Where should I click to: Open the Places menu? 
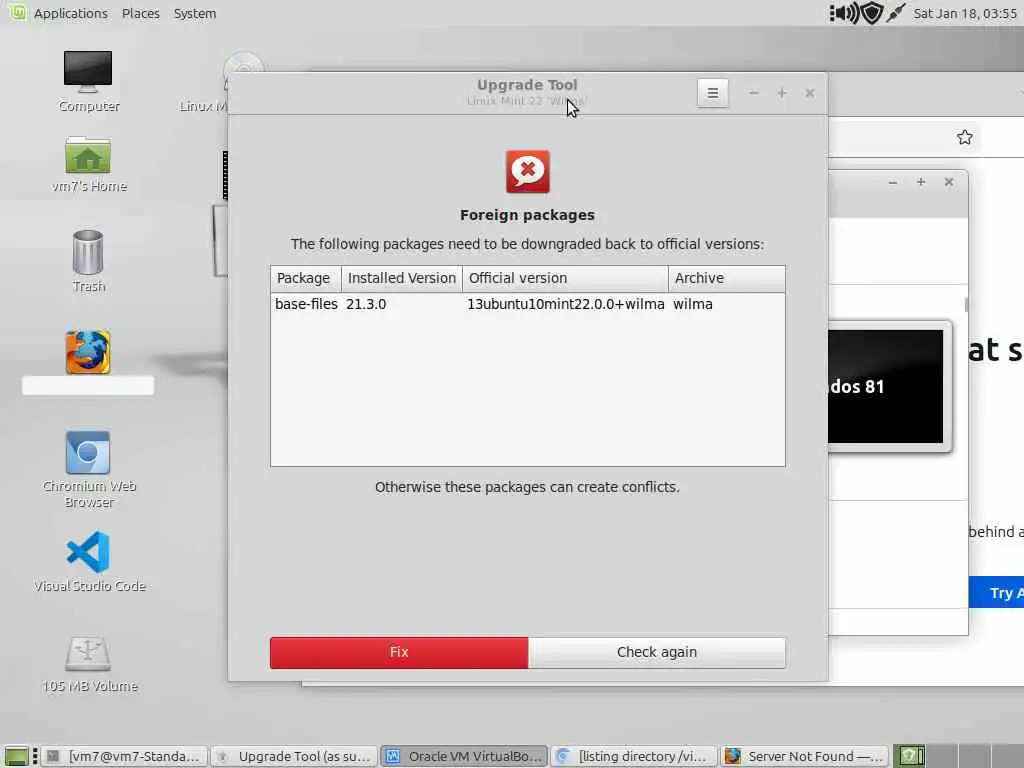[x=140, y=13]
